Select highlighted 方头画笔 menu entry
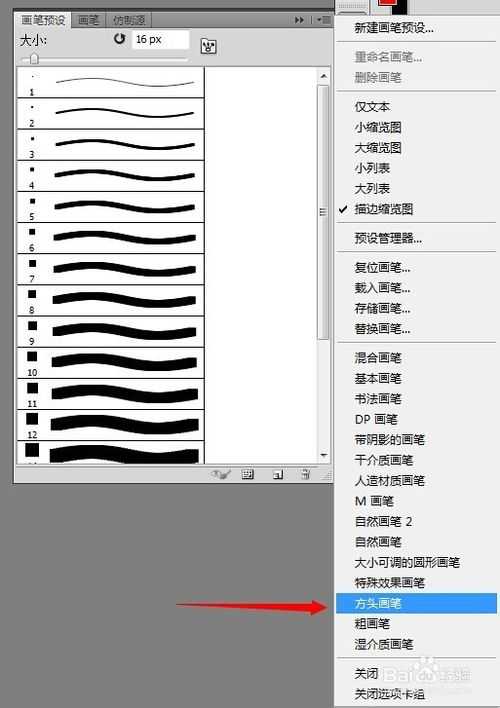 416,603
